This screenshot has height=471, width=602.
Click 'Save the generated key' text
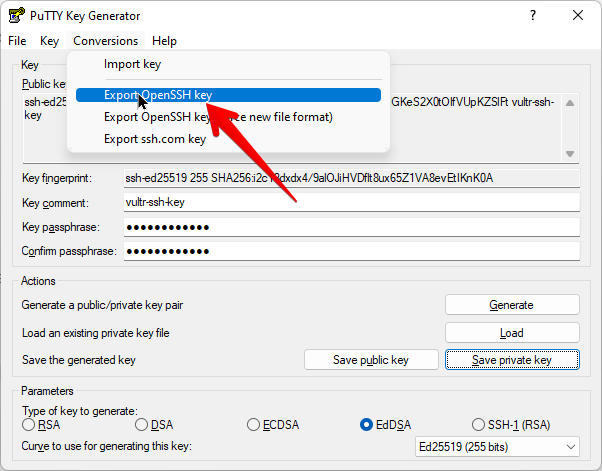(79, 360)
